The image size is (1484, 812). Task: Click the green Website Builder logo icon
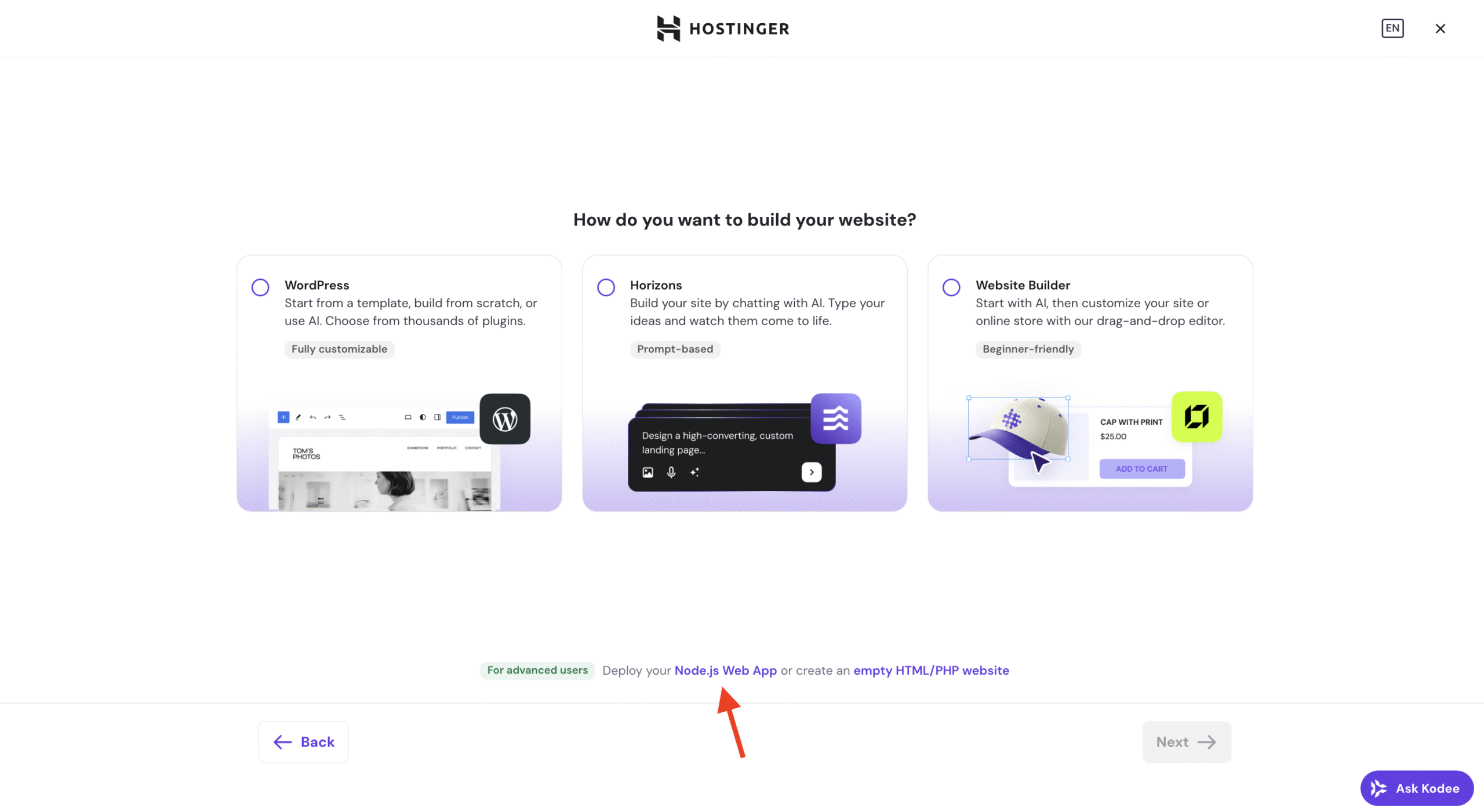click(x=1196, y=416)
